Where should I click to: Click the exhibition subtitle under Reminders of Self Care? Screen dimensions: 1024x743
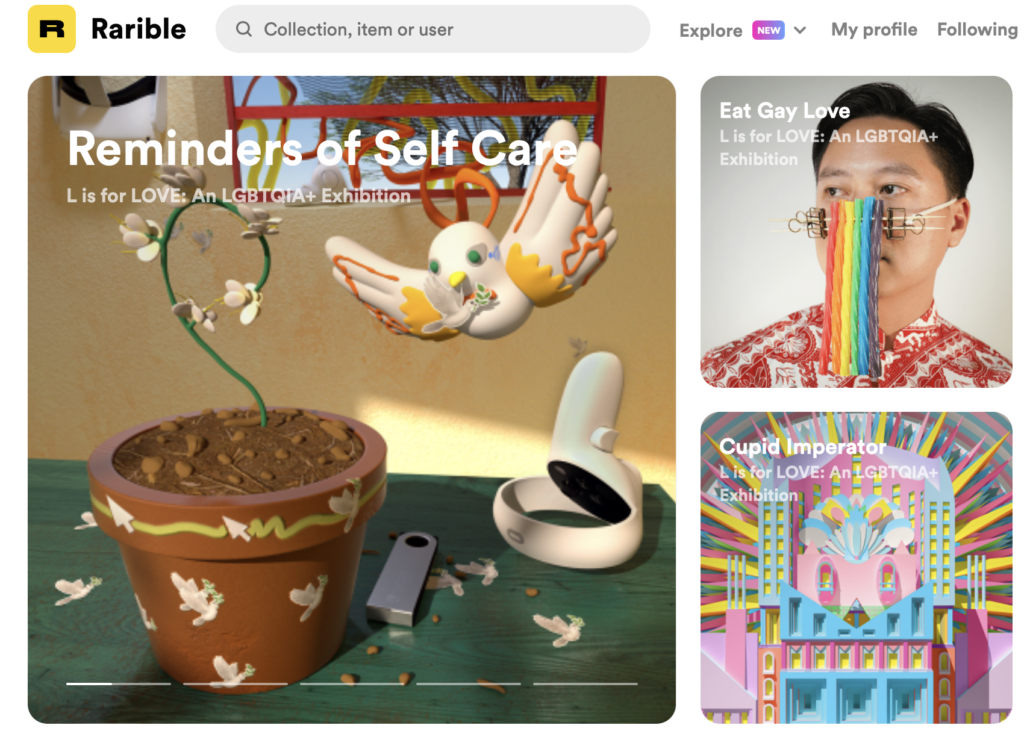pyautogui.click(x=238, y=195)
